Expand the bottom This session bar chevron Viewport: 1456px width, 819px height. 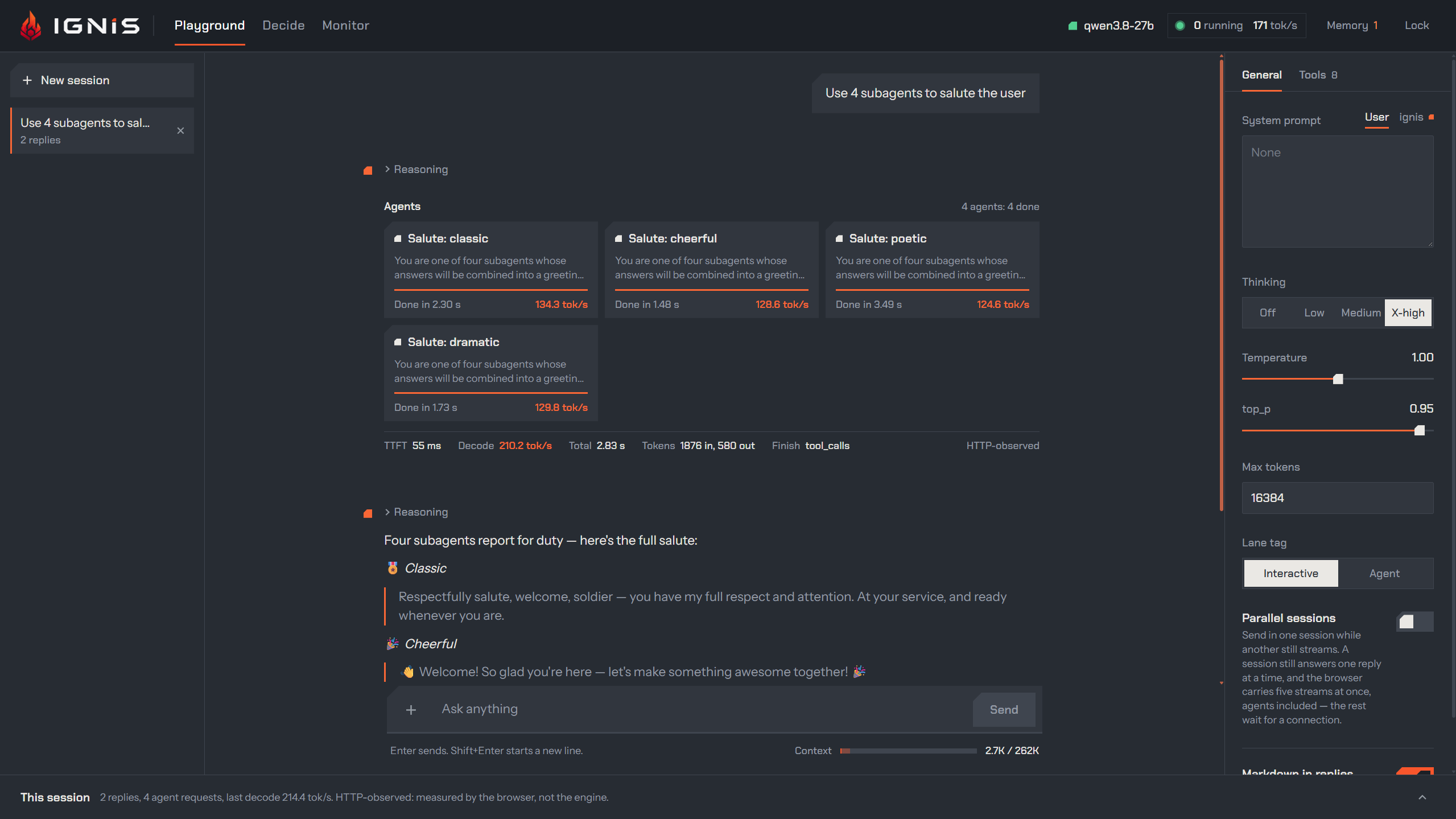click(x=1422, y=797)
